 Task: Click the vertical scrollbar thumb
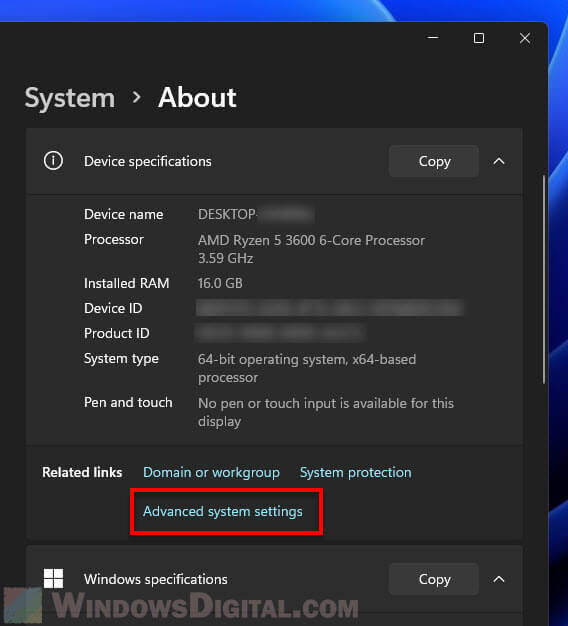click(544, 279)
